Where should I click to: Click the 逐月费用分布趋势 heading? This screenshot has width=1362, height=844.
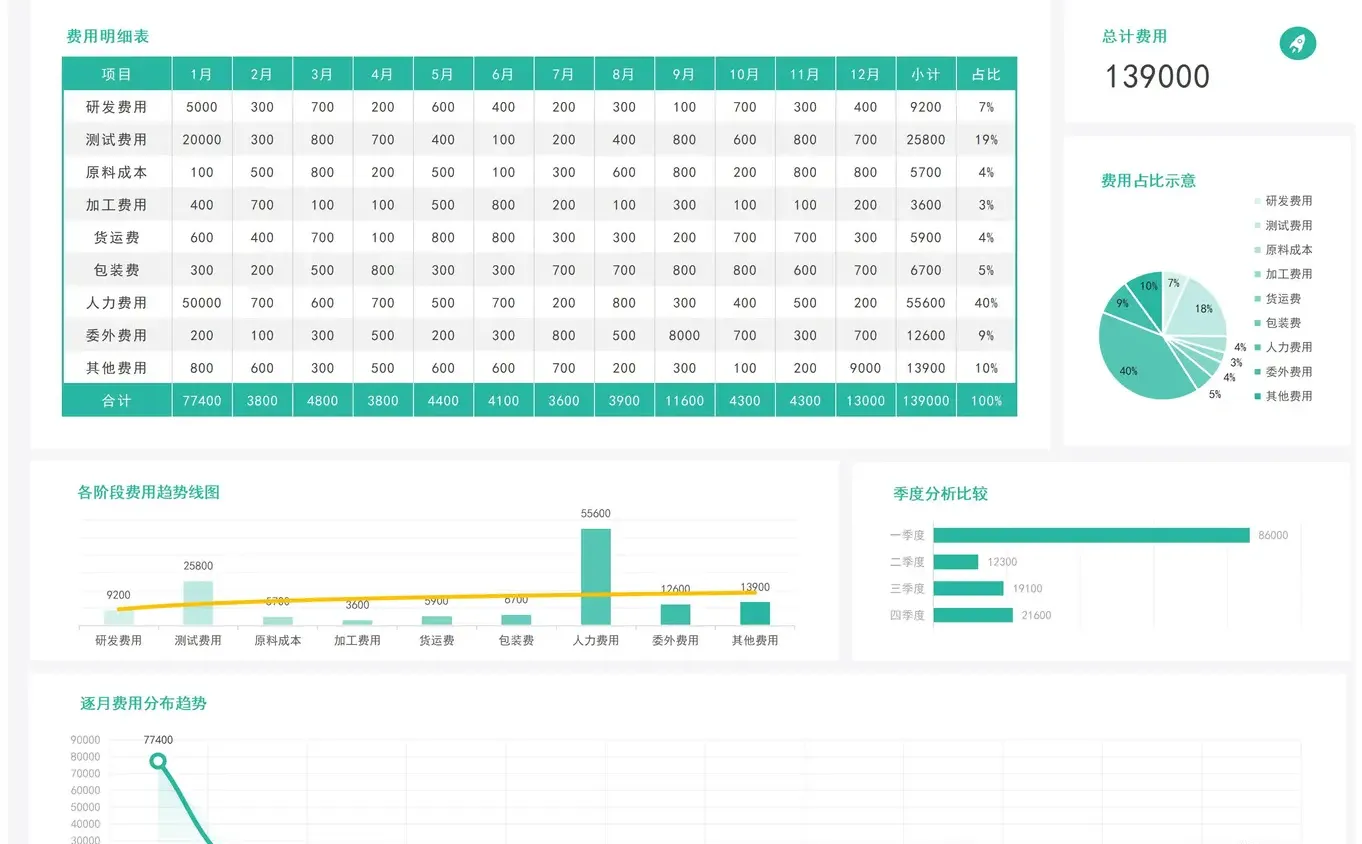pyautogui.click(x=143, y=703)
